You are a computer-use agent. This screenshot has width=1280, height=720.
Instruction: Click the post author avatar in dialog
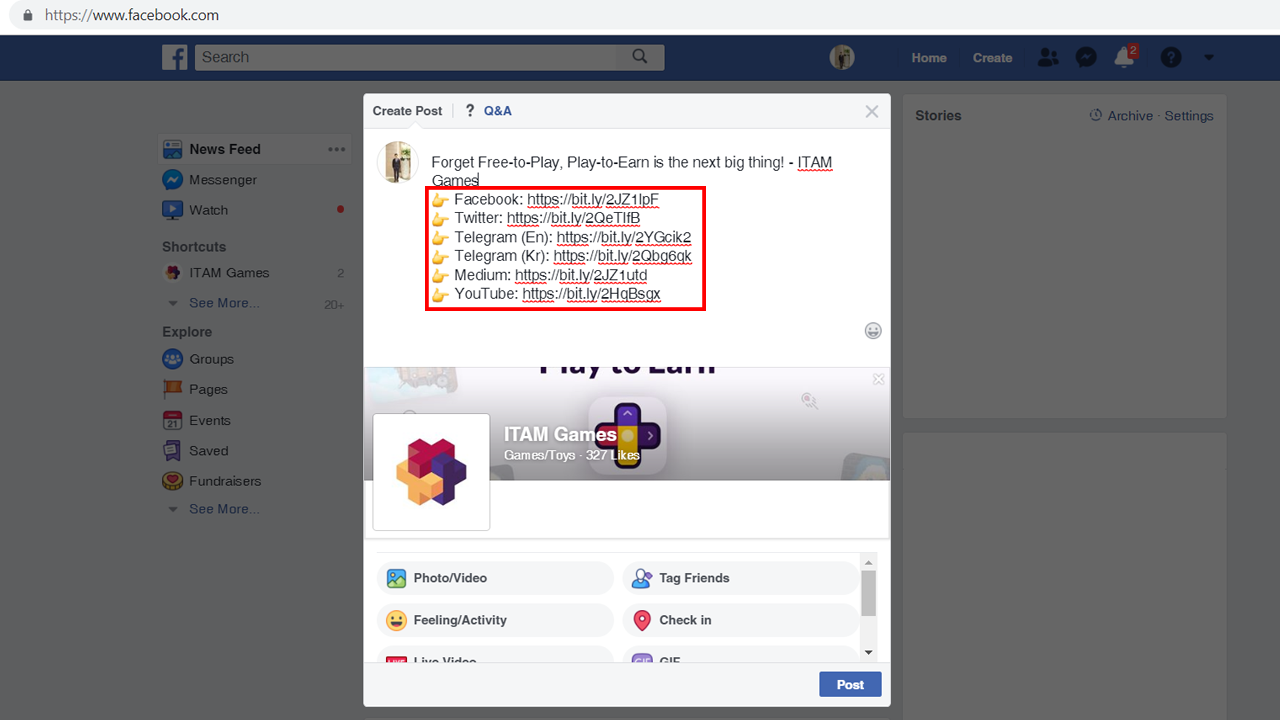397,162
